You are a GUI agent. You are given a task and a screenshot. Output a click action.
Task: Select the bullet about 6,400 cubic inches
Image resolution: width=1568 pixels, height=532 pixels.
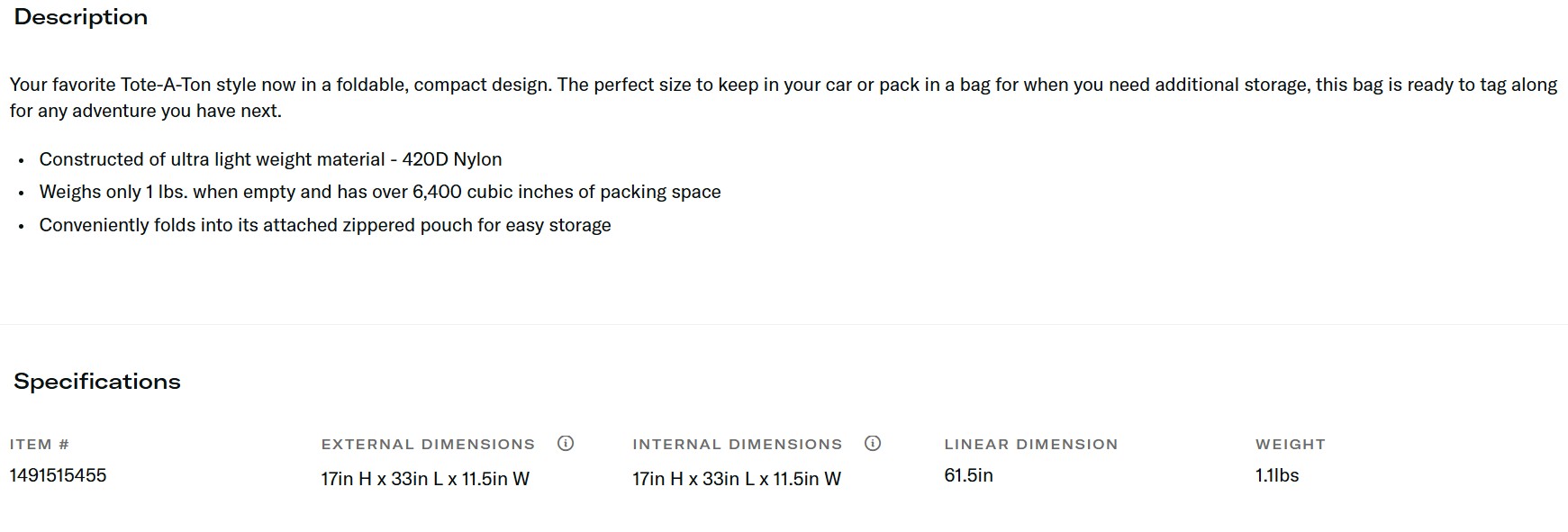click(379, 192)
